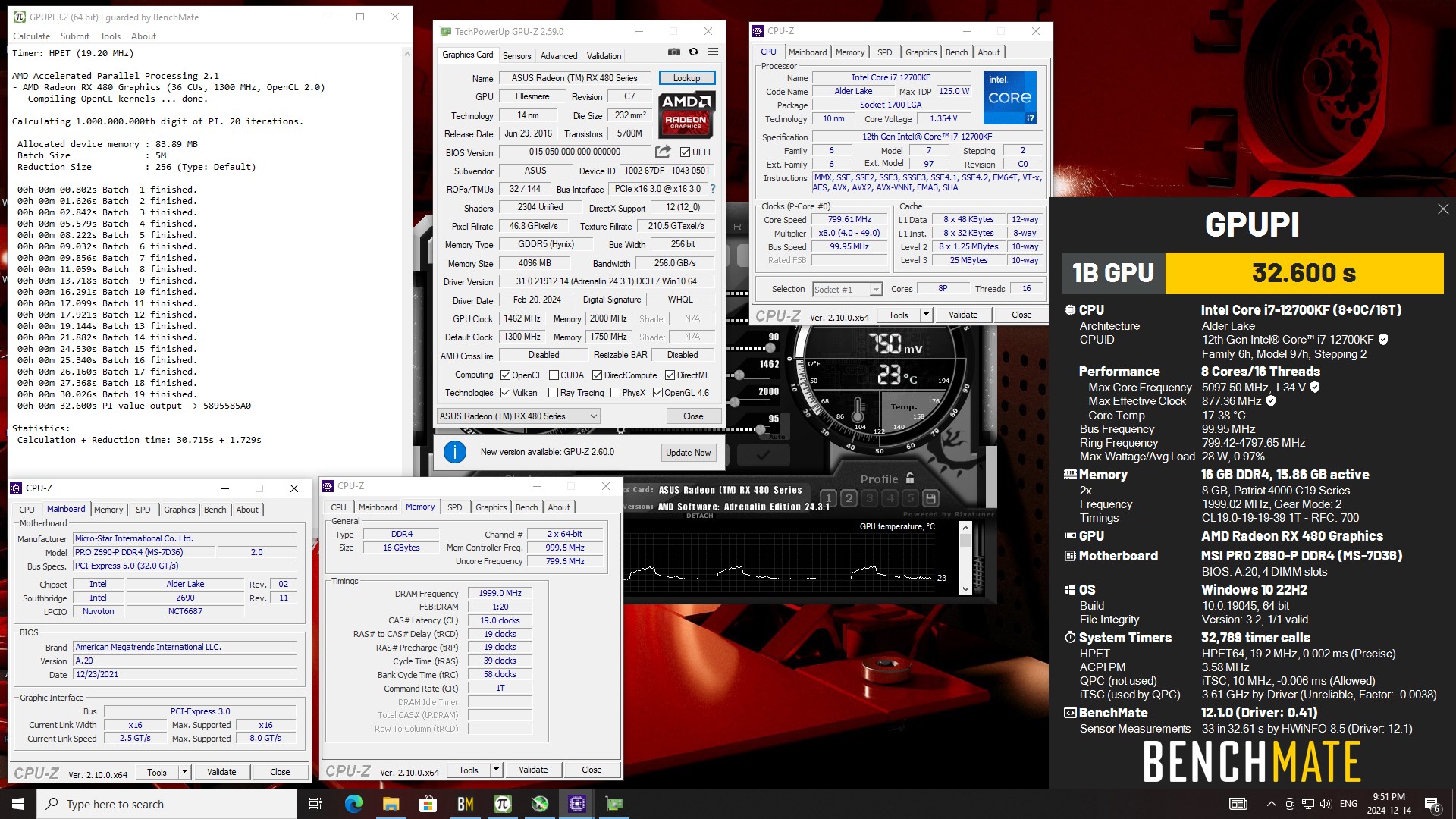This screenshot has width=1456, height=819.
Task: Select Afterburner profile slot 1
Action: (828, 498)
